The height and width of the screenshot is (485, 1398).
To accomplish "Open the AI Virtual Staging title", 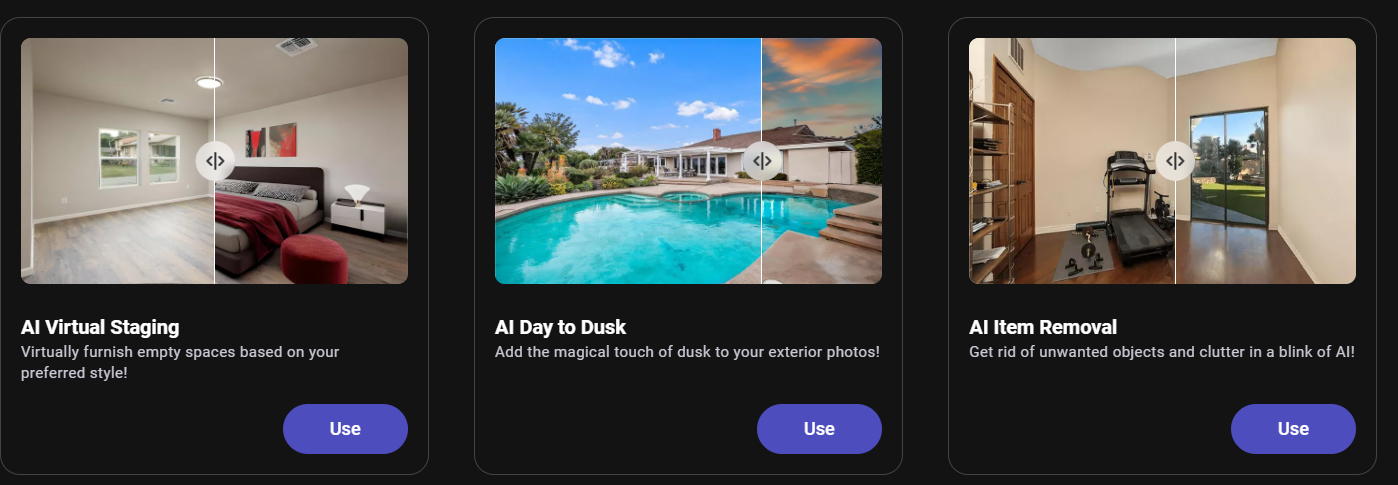I will point(100,327).
